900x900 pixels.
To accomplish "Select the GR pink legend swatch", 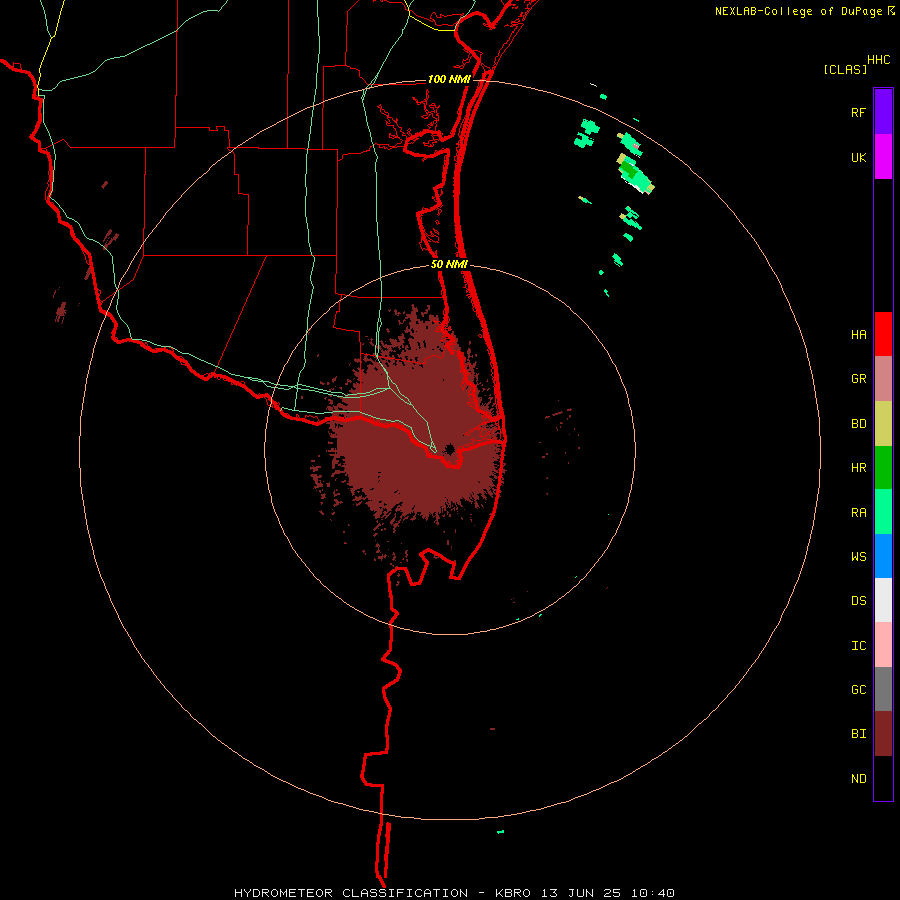I will pyautogui.click(x=883, y=379).
